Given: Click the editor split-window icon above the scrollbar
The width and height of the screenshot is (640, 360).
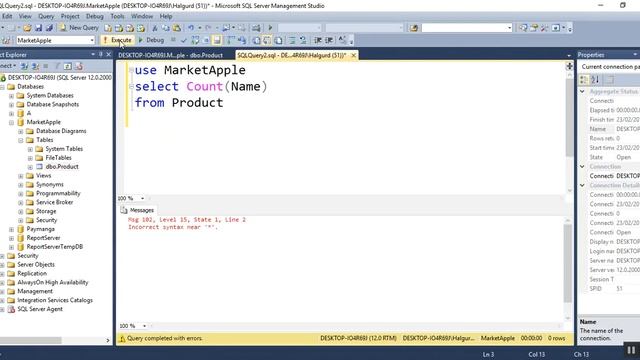Looking at the screenshot, I should click(569, 66).
